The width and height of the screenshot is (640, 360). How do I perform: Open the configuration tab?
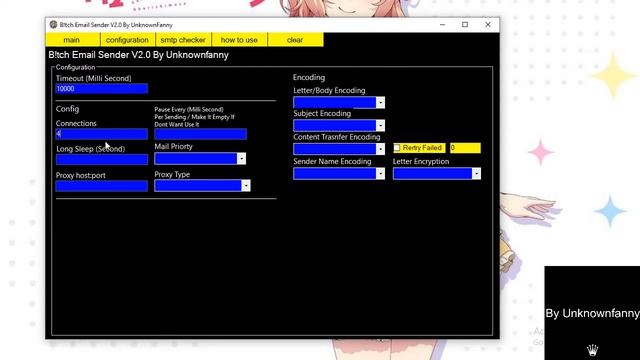click(x=127, y=40)
